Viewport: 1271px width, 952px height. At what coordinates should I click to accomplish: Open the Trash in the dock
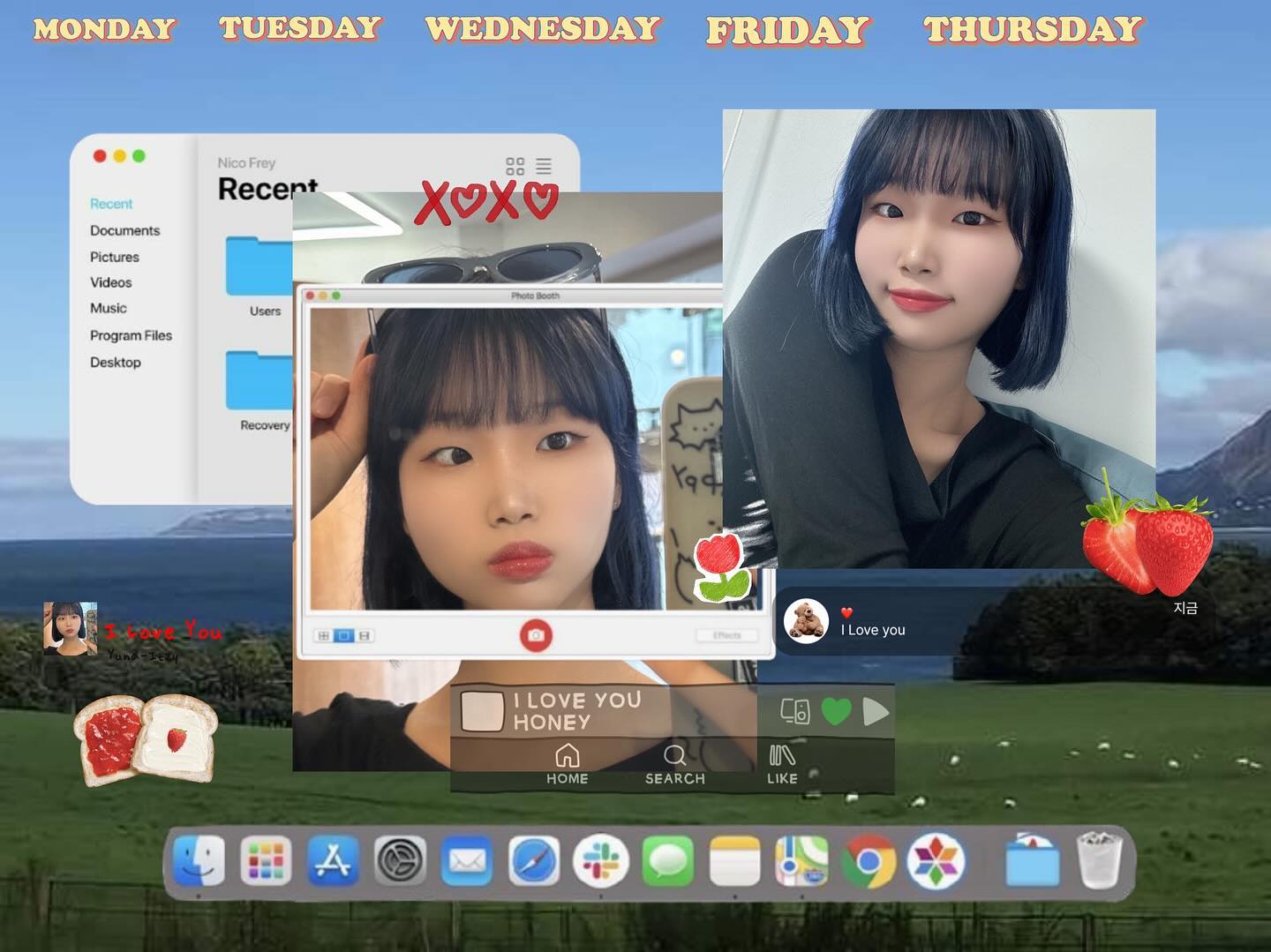click(x=1100, y=860)
